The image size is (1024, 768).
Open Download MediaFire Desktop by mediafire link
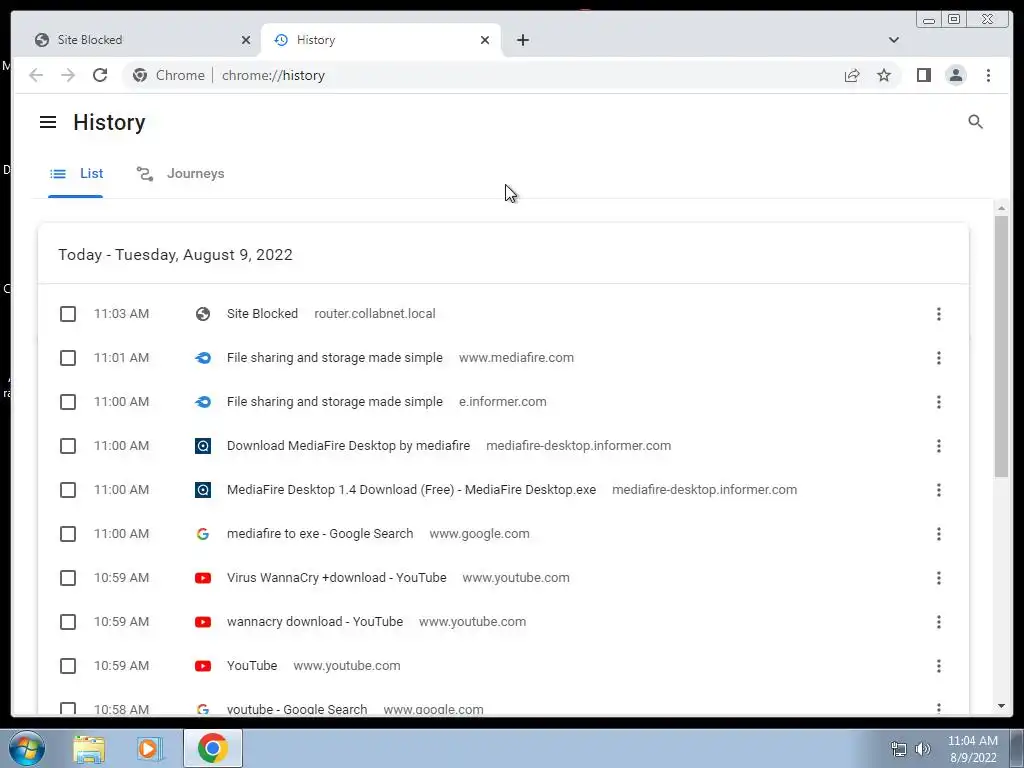(348, 445)
